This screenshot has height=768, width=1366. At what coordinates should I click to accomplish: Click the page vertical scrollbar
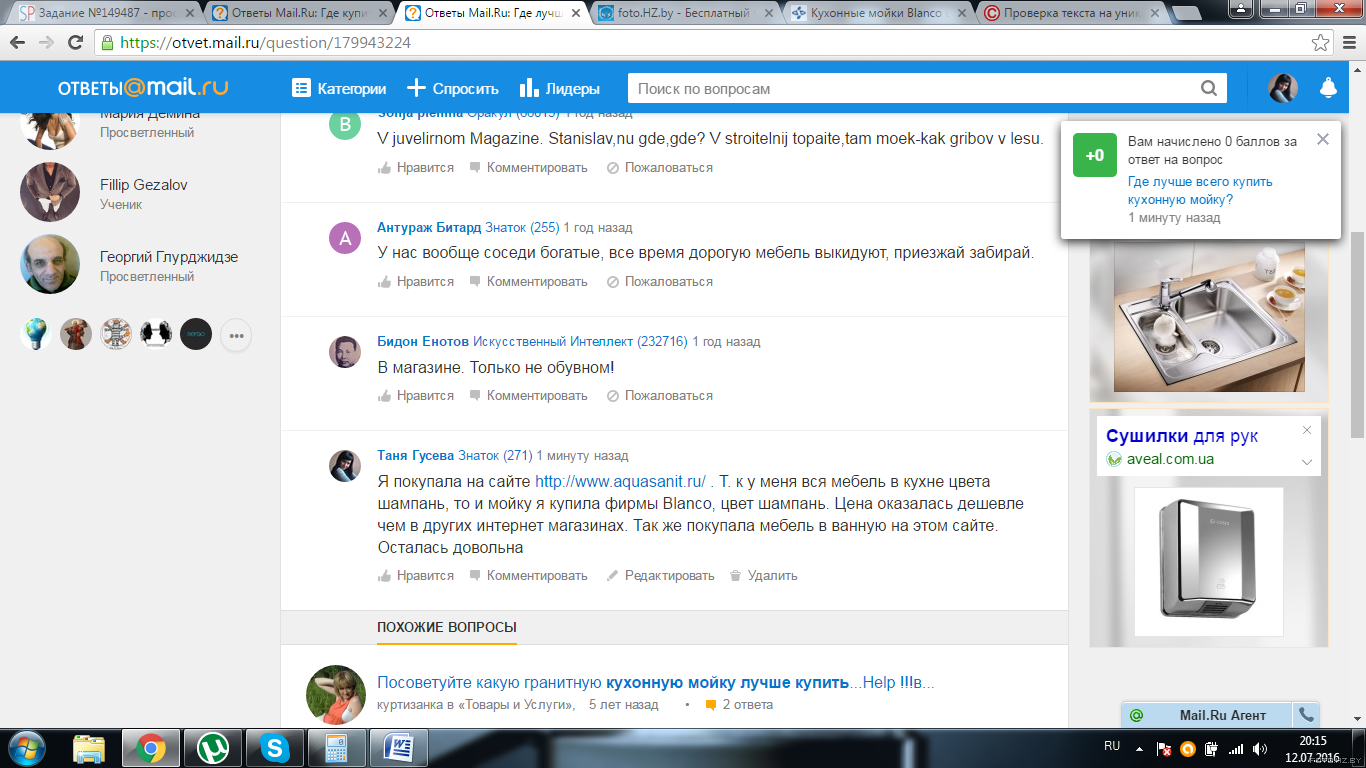coord(1357,335)
